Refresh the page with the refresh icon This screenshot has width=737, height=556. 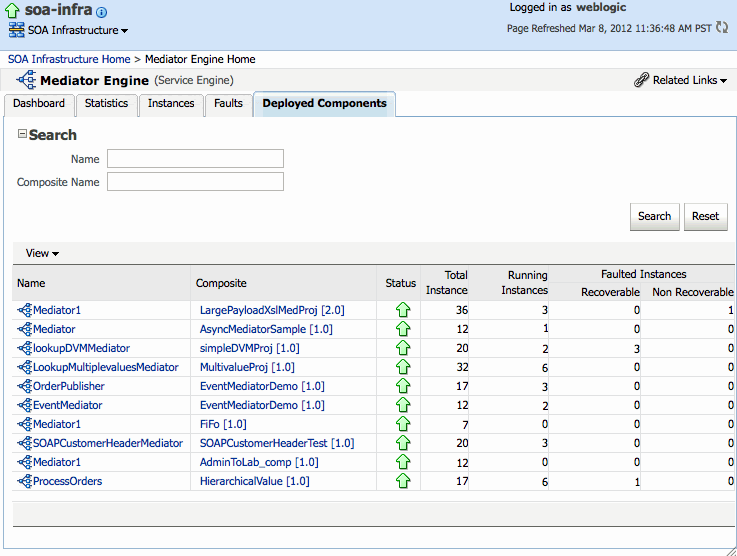(x=722, y=27)
